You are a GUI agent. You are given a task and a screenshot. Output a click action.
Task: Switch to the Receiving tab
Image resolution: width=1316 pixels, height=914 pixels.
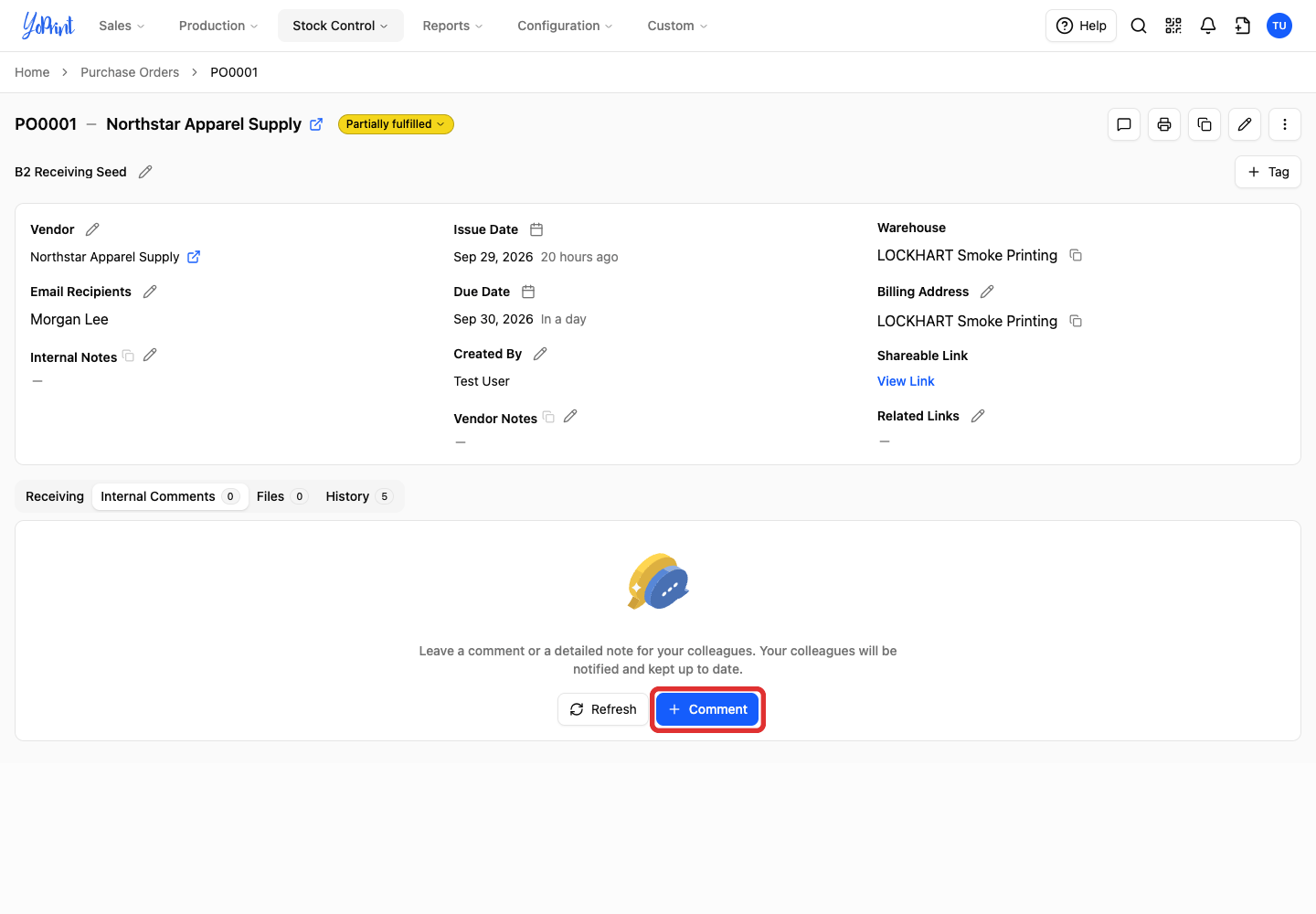(x=55, y=496)
